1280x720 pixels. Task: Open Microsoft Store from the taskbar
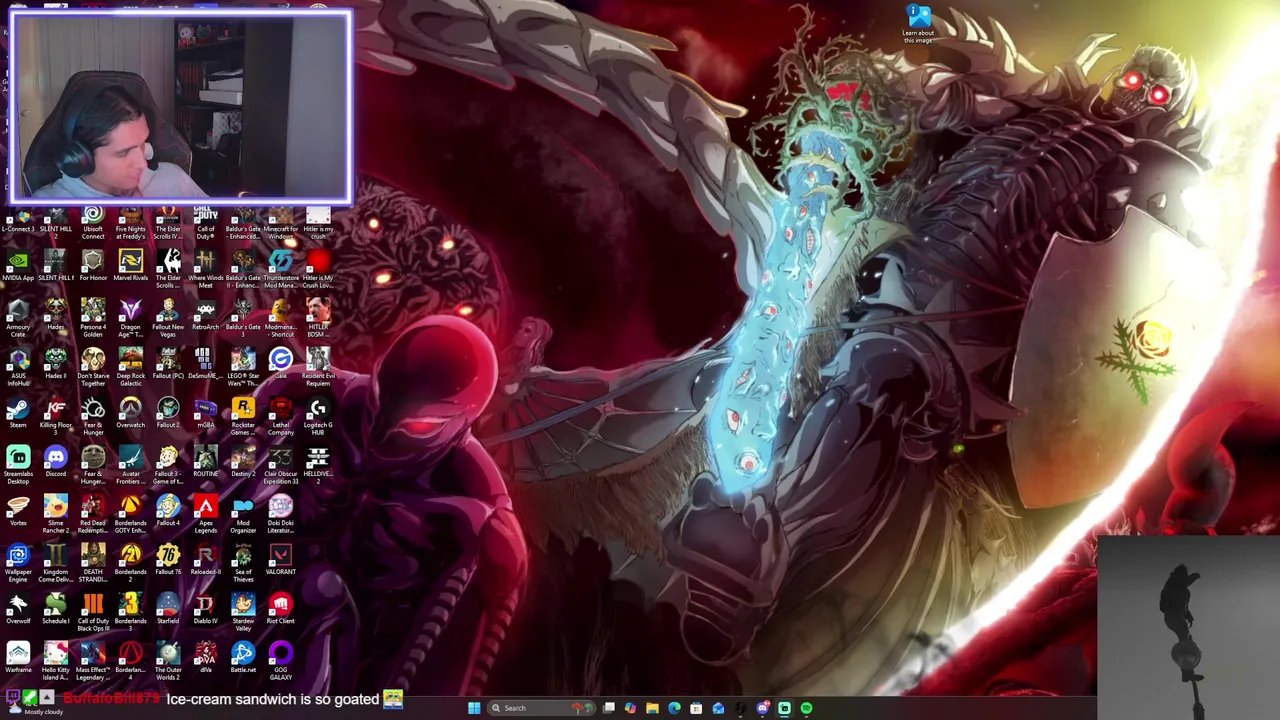[696, 708]
